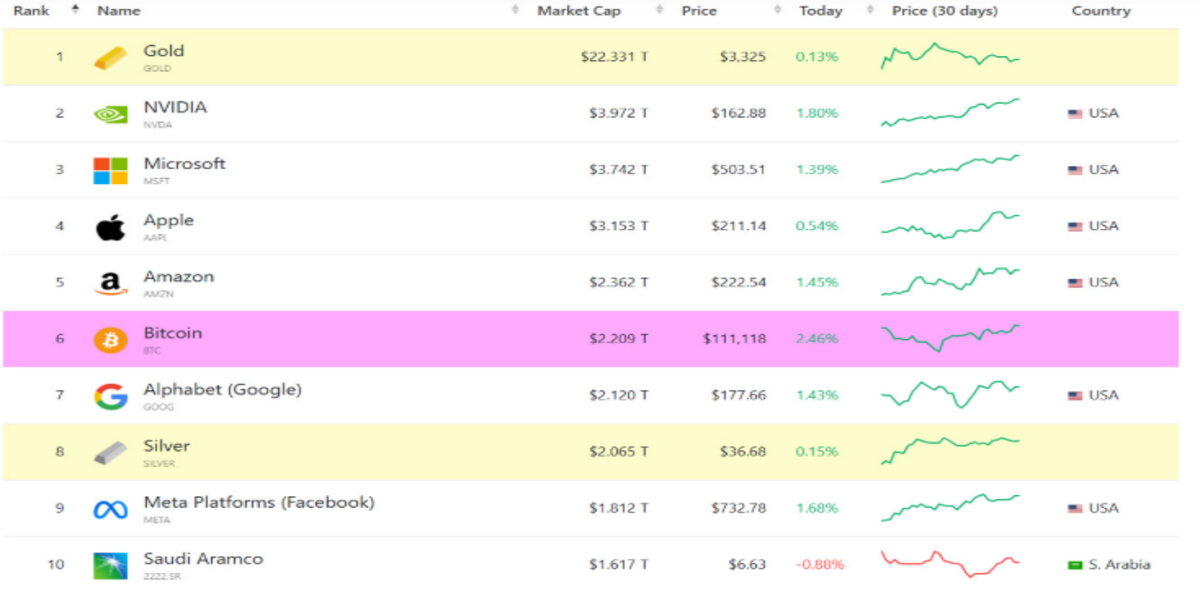
Task: Click Bitcoin price $111,118
Action: (735, 339)
